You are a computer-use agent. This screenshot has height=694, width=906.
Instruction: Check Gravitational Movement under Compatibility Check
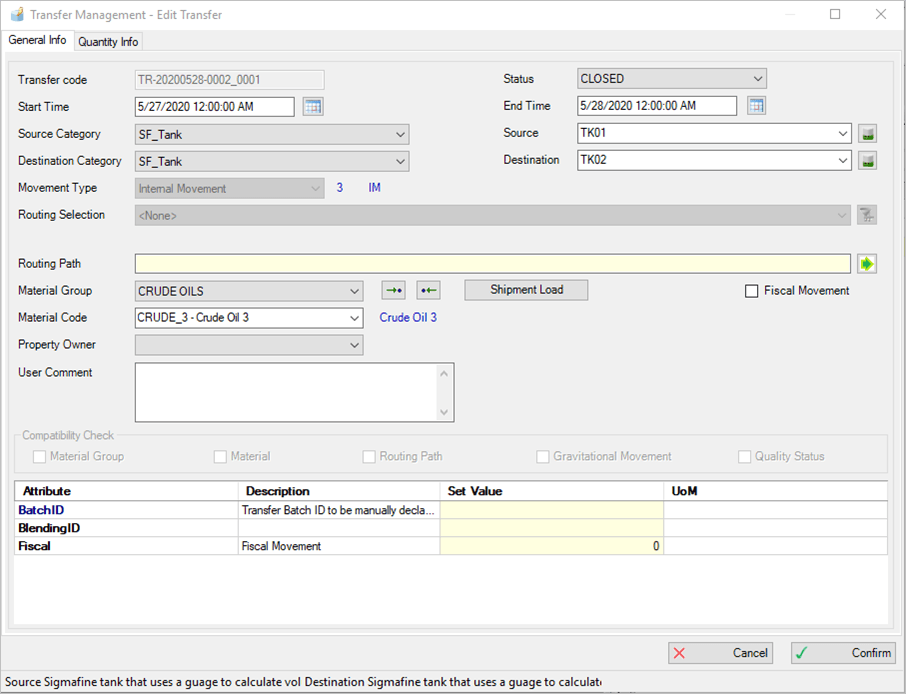(x=542, y=456)
